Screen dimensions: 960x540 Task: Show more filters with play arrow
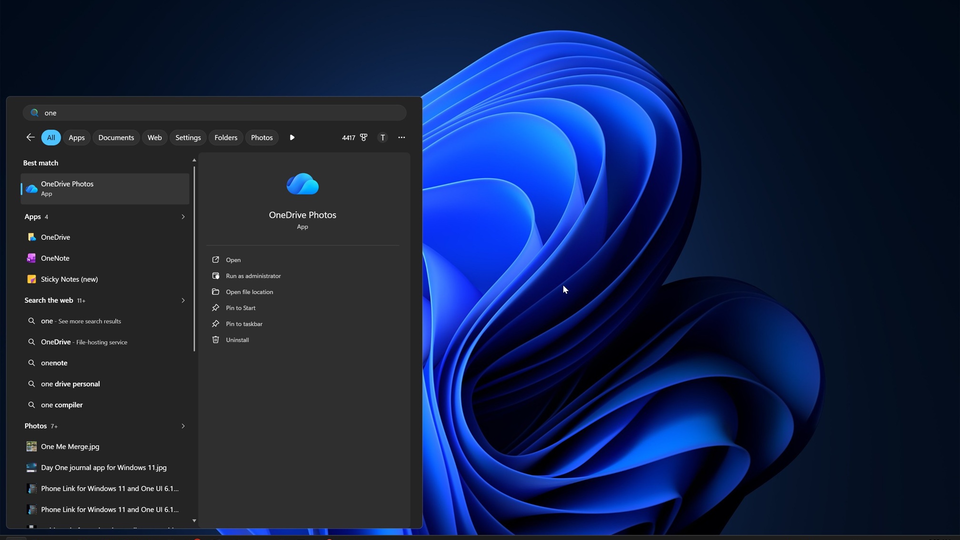292,138
